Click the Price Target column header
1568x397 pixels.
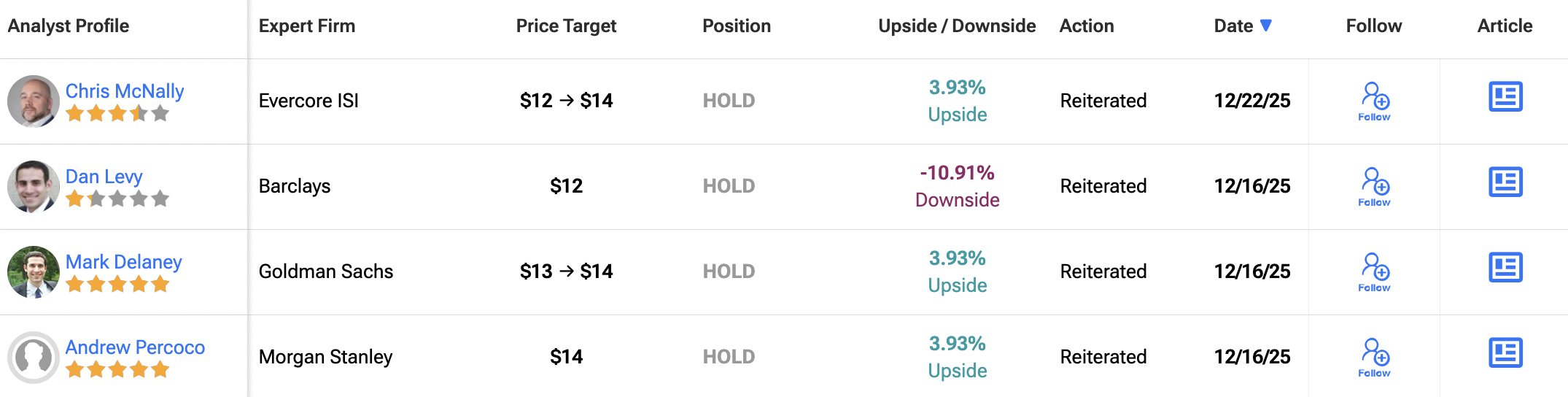[x=566, y=26]
